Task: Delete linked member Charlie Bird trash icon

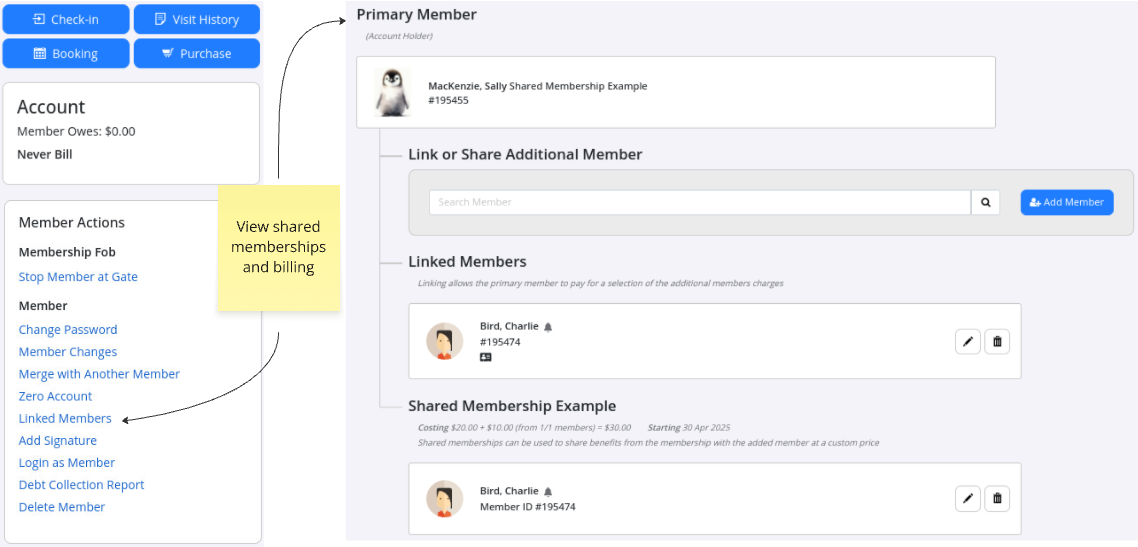Action: (996, 342)
